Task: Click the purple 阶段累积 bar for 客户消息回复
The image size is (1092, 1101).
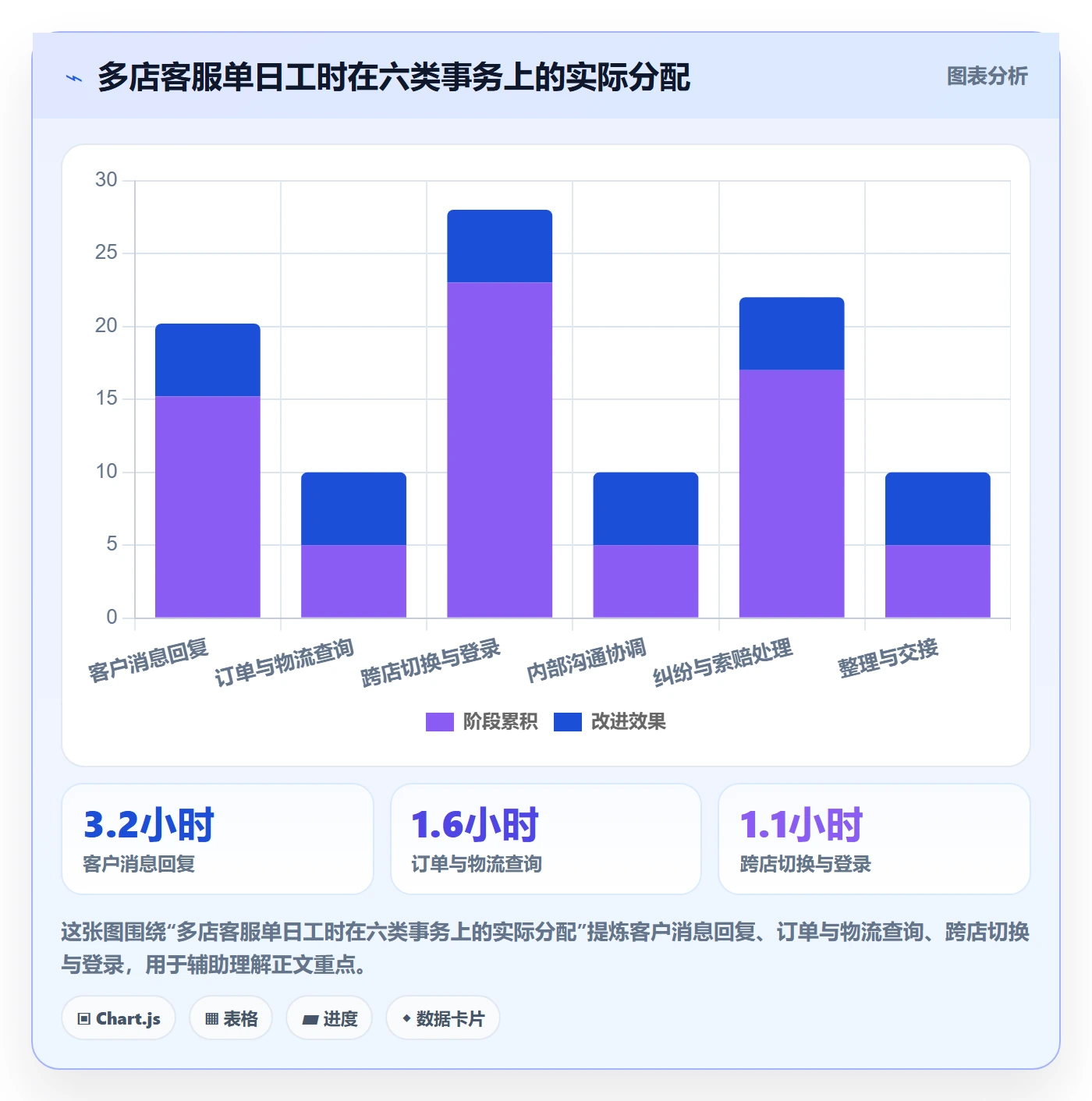Action: click(x=207, y=507)
